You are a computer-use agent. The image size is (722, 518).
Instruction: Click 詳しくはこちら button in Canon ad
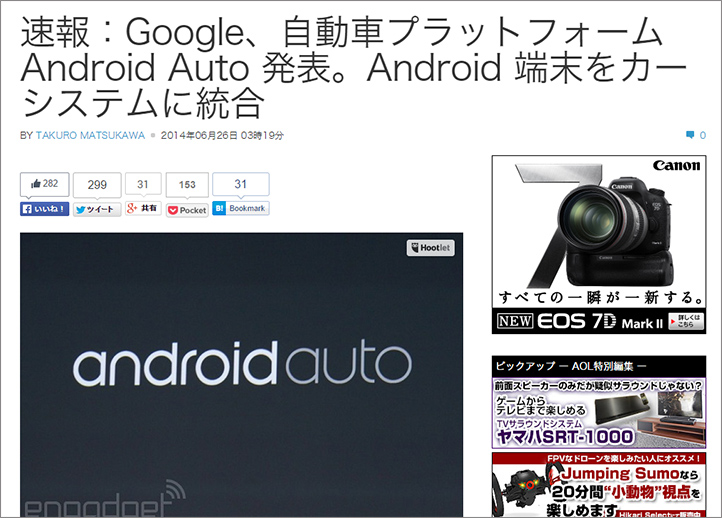coord(687,321)
